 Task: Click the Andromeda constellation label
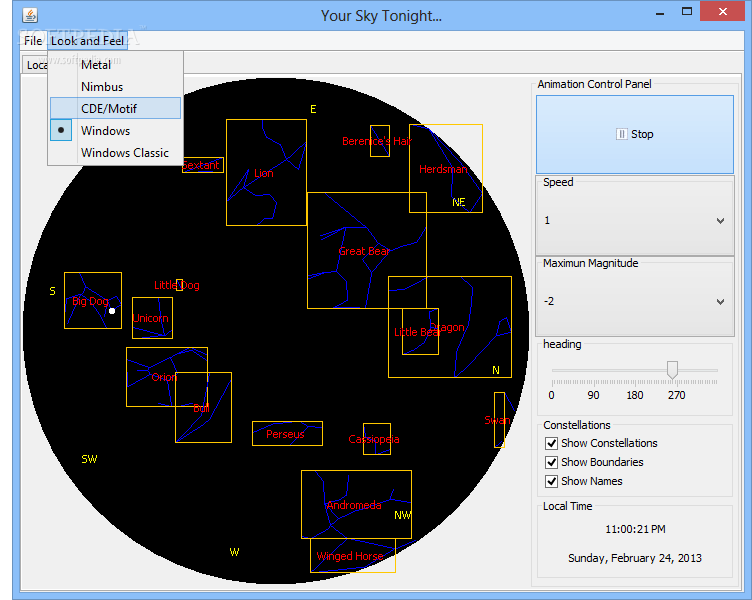[354, 506]
